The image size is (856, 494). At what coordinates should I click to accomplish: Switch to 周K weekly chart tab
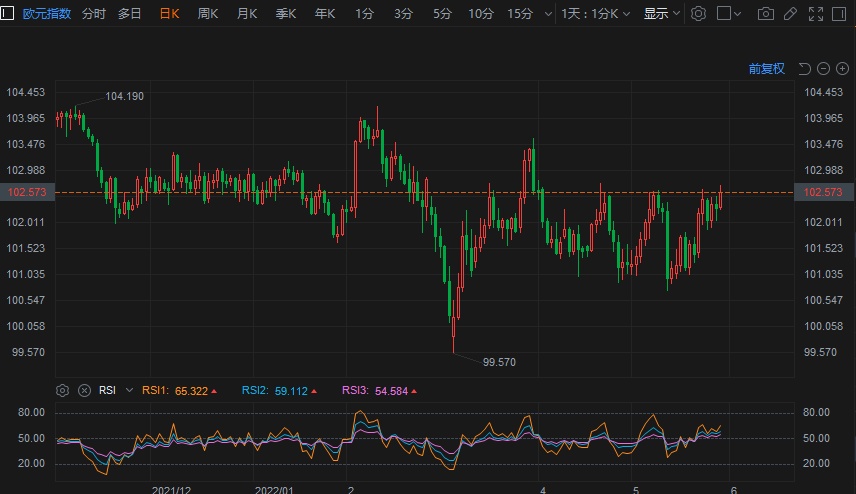pos(208,14)
